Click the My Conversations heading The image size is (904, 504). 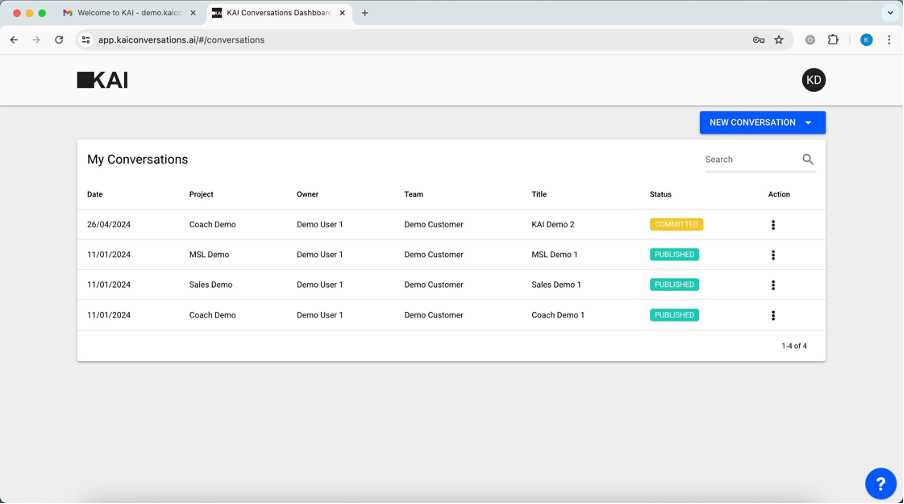click(x=137, y=159)
